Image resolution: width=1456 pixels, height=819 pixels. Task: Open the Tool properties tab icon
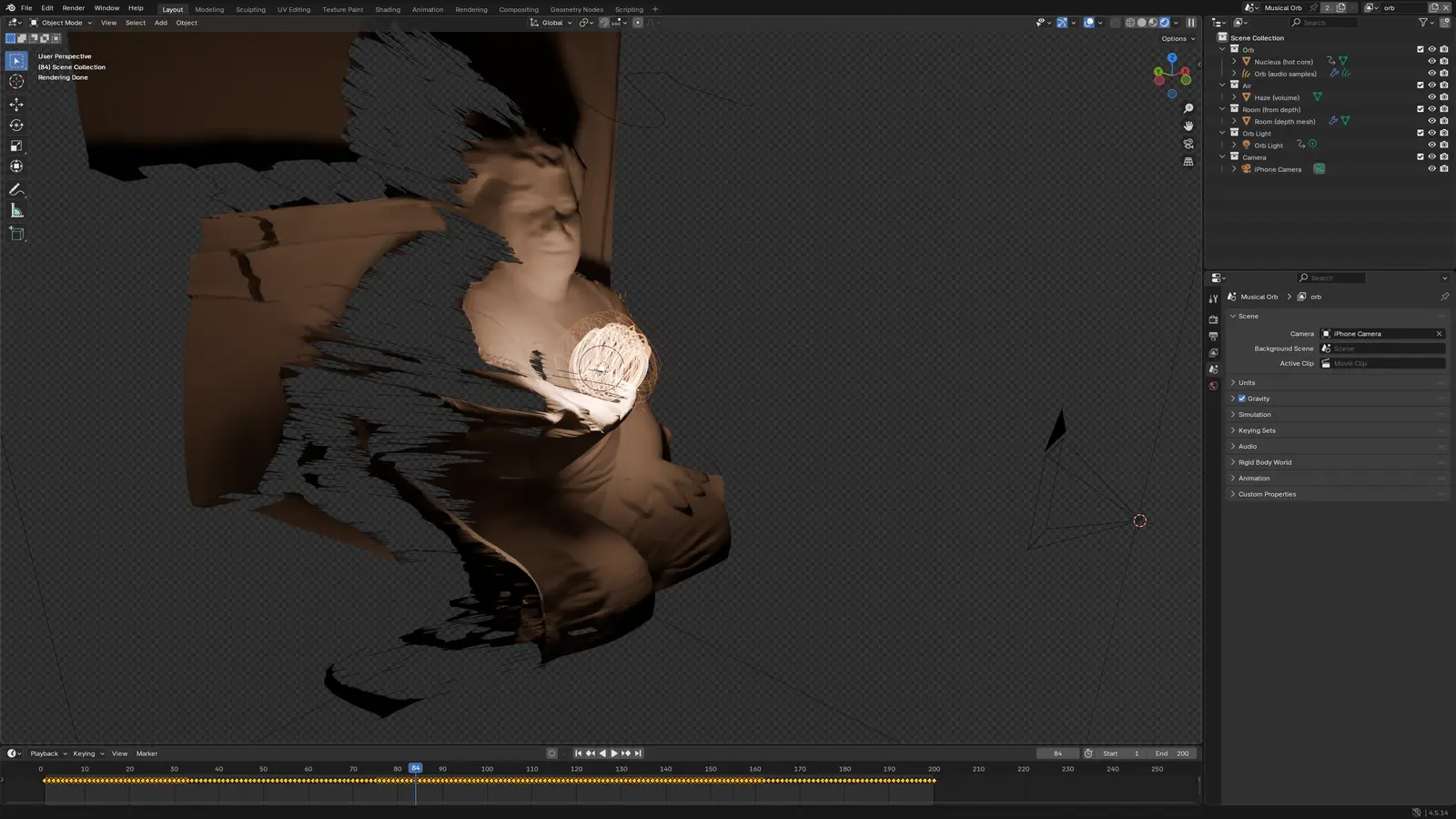point(1213,298)
